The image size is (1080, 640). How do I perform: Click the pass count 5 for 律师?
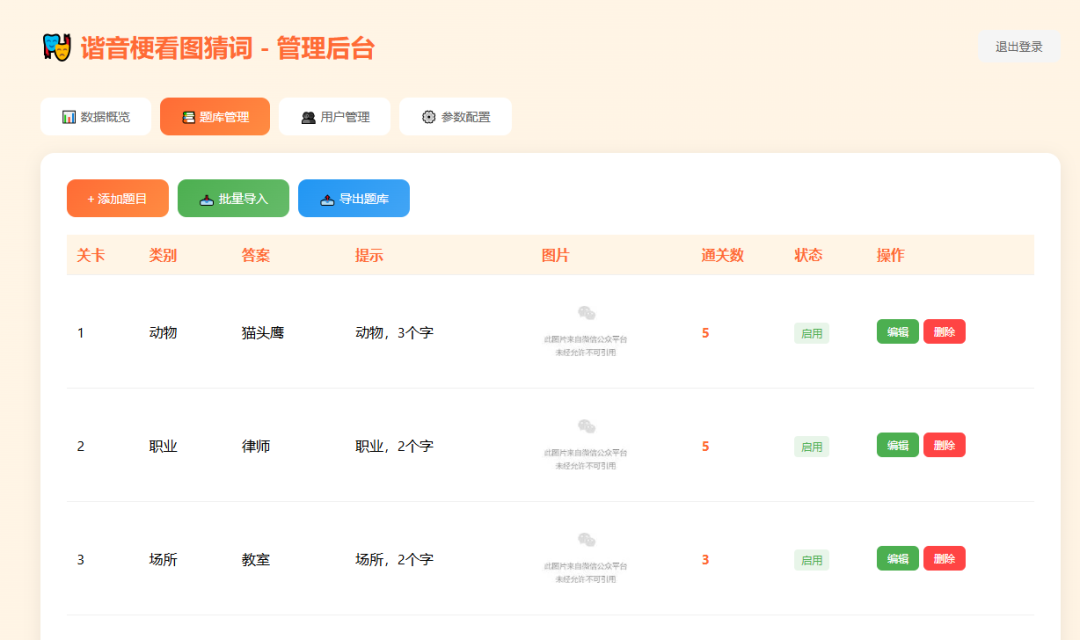[x=705, y=446]
